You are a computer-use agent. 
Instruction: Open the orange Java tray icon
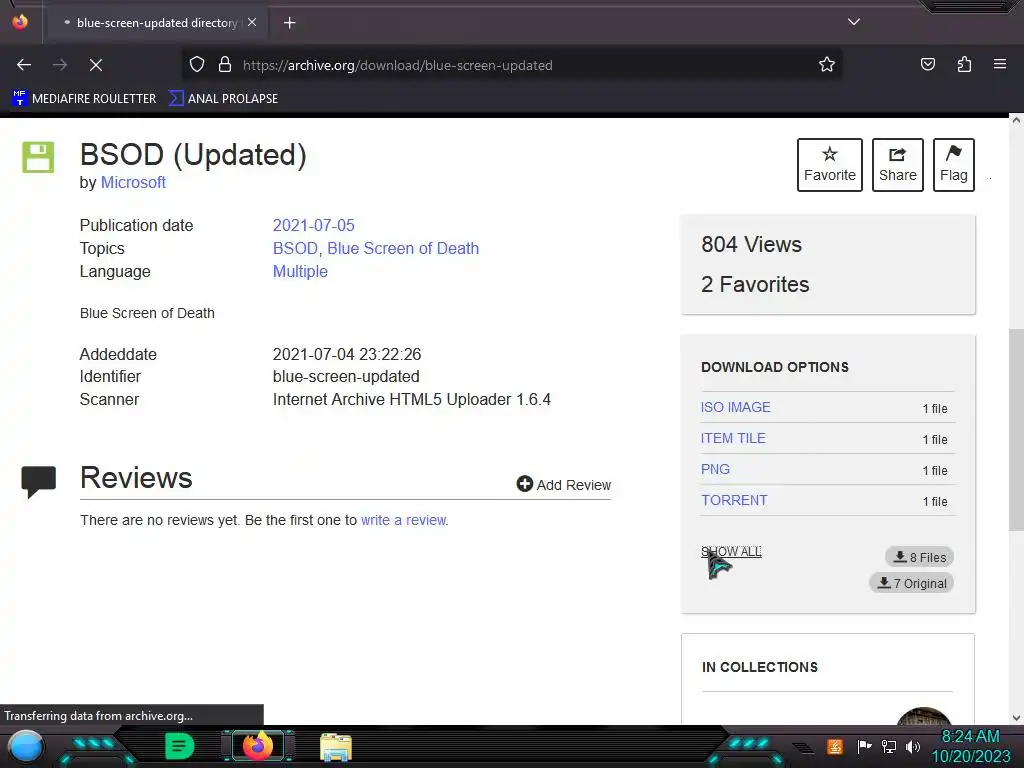[835, 746]
